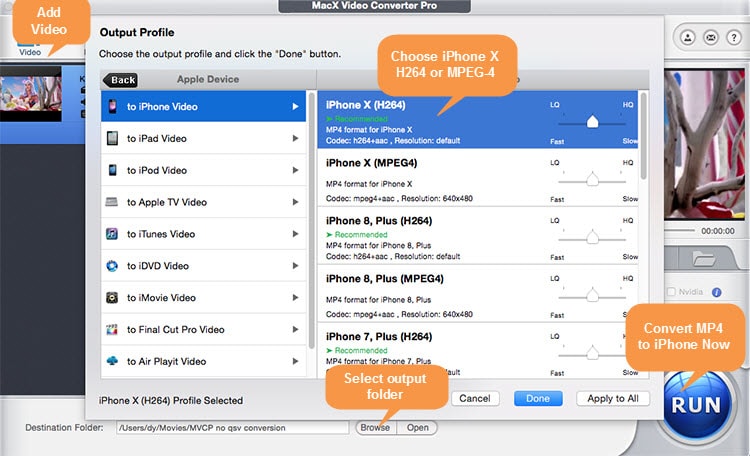Click the iPad icon beside to iPad Video
Screen dimensions: 750x456
coord(112,138)
